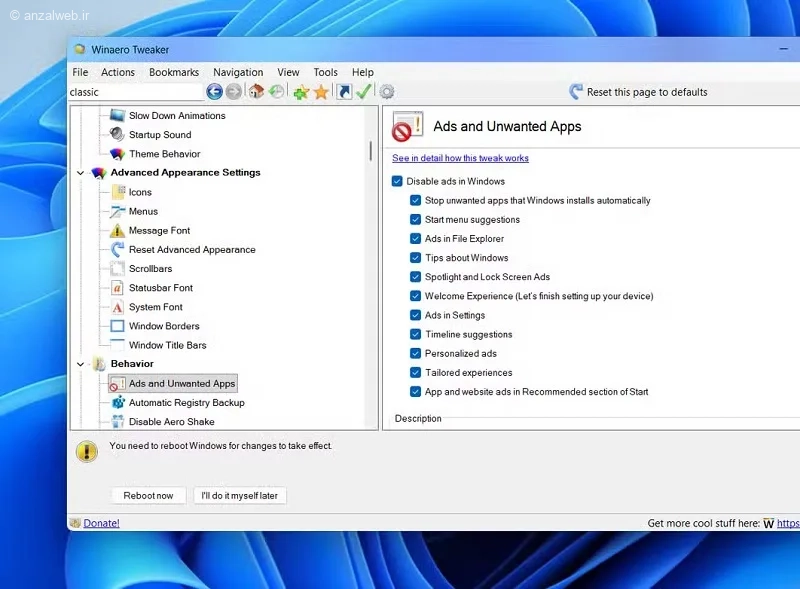Click the Statusbar Font icon
800x589 pixels.
coord(117,288)
